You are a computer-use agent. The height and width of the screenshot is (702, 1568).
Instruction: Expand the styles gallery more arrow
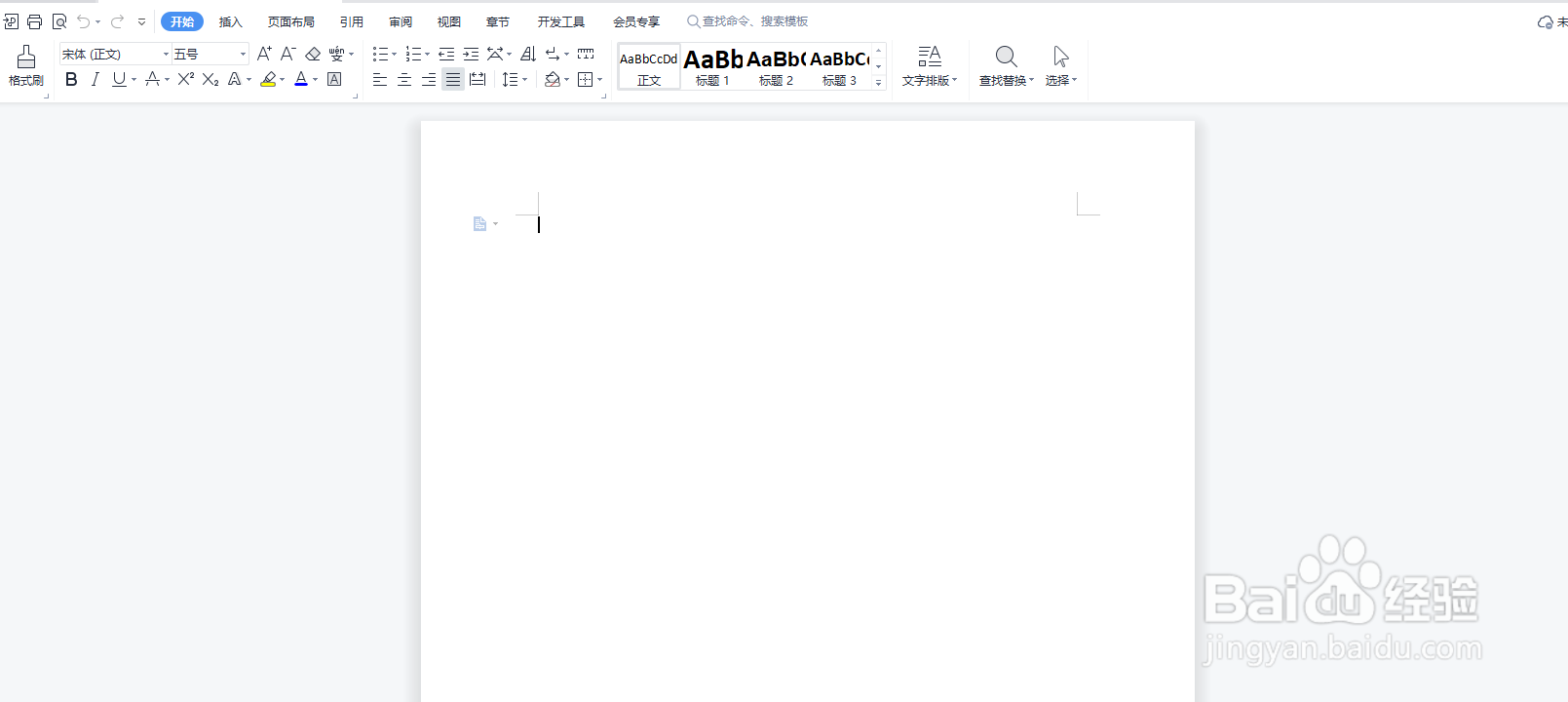[878, 83]
